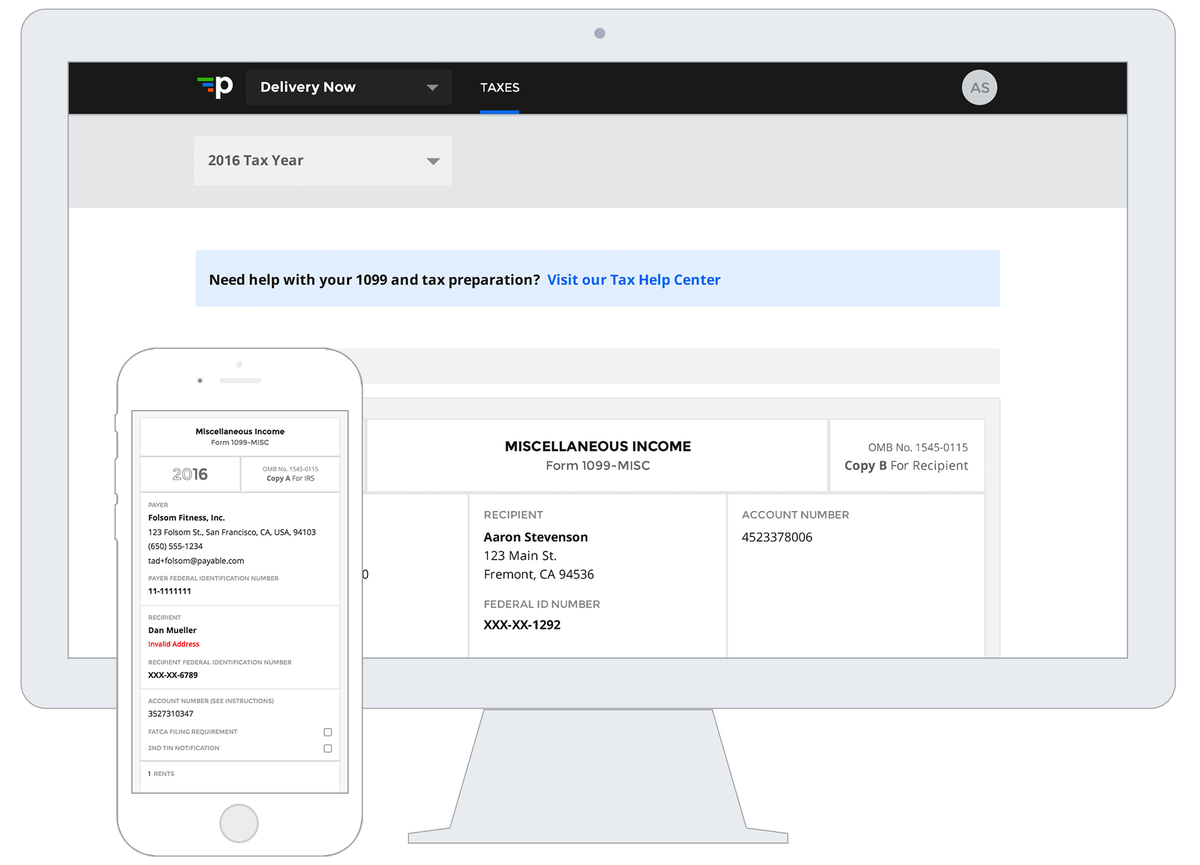The image size is (1200, 865).
Task: Select recipient federal ID XXX-XX-6789
Action: coord(173,675)
